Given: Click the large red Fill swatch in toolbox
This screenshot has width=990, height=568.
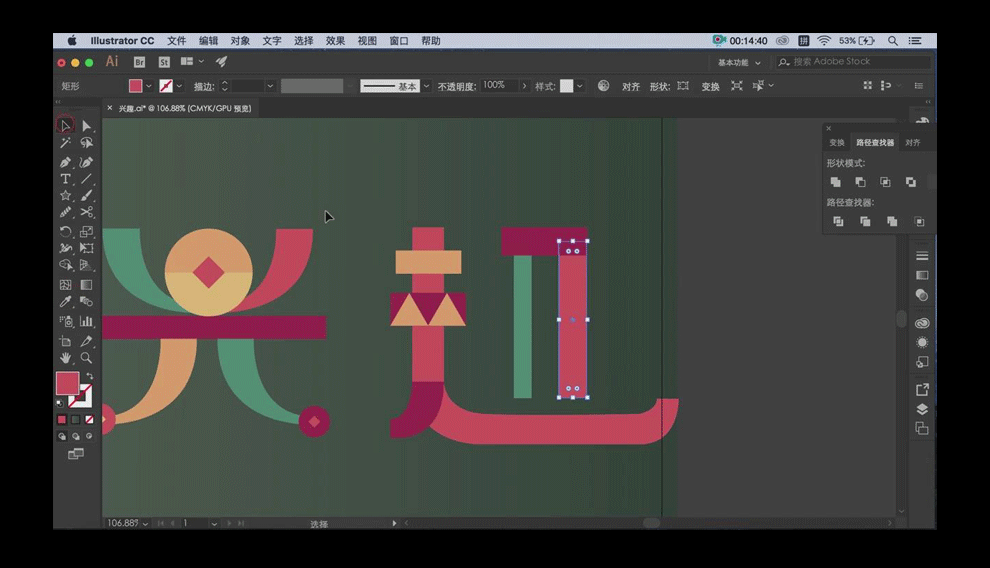Looking at the screenshot, I should click(66, 383).
